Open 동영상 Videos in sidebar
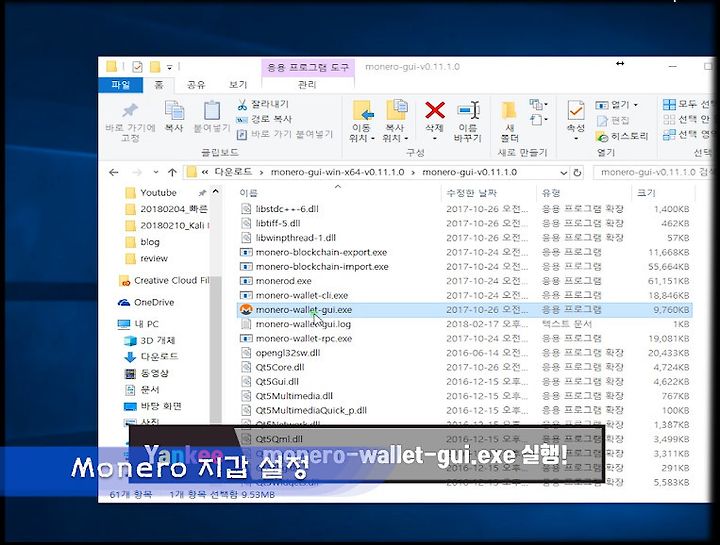 tap(154, 373)
